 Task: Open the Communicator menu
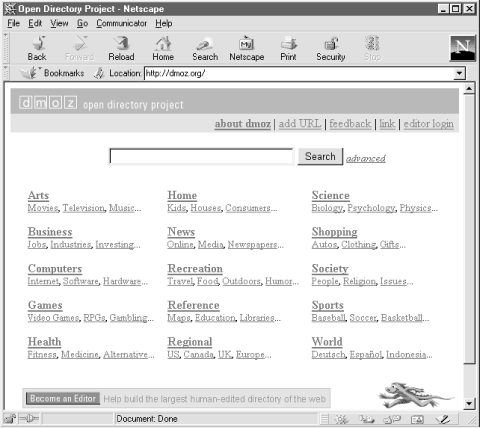[x=122, y=23]
